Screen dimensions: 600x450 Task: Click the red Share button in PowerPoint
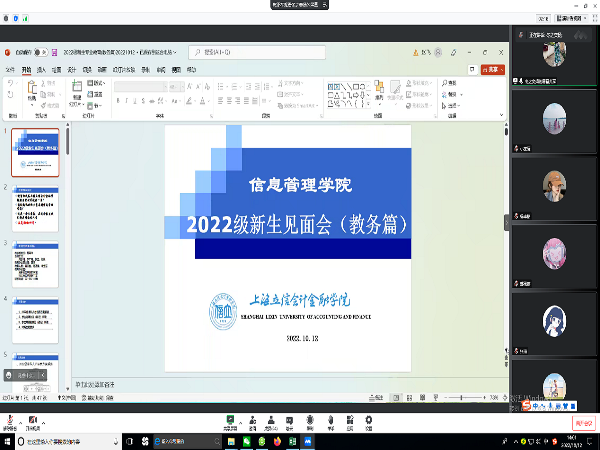point(494,69)
